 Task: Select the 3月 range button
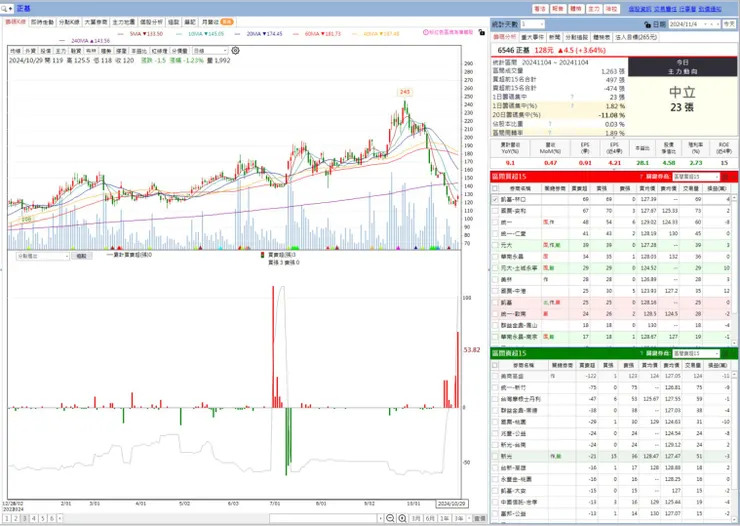click(415, 518)
